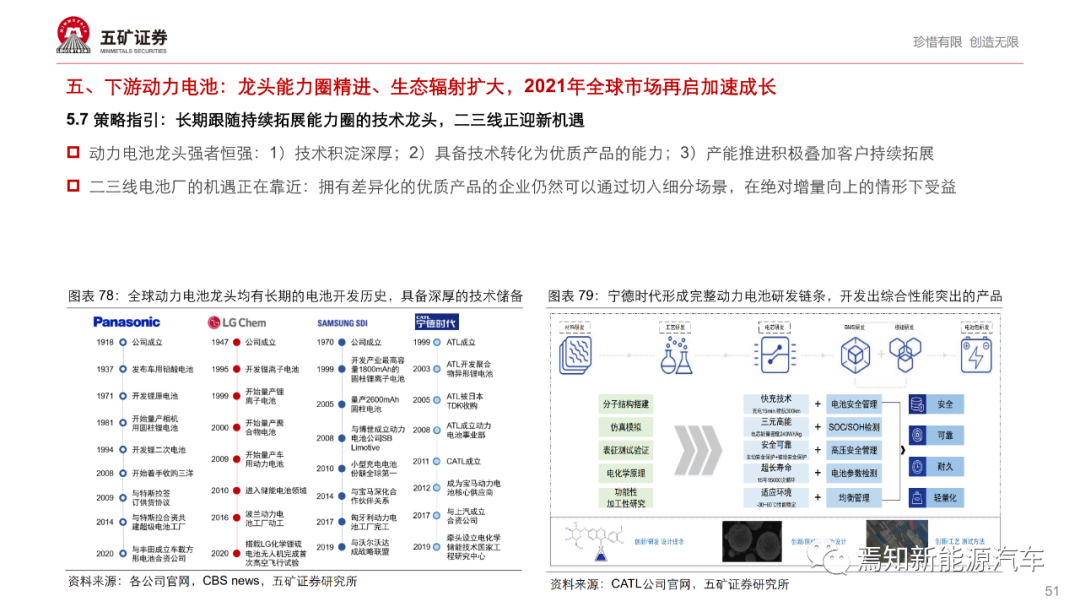This screenshot has width=1080, height=607.
Task: Select the 安全可靠 box
Action: (x=776, y=450)
